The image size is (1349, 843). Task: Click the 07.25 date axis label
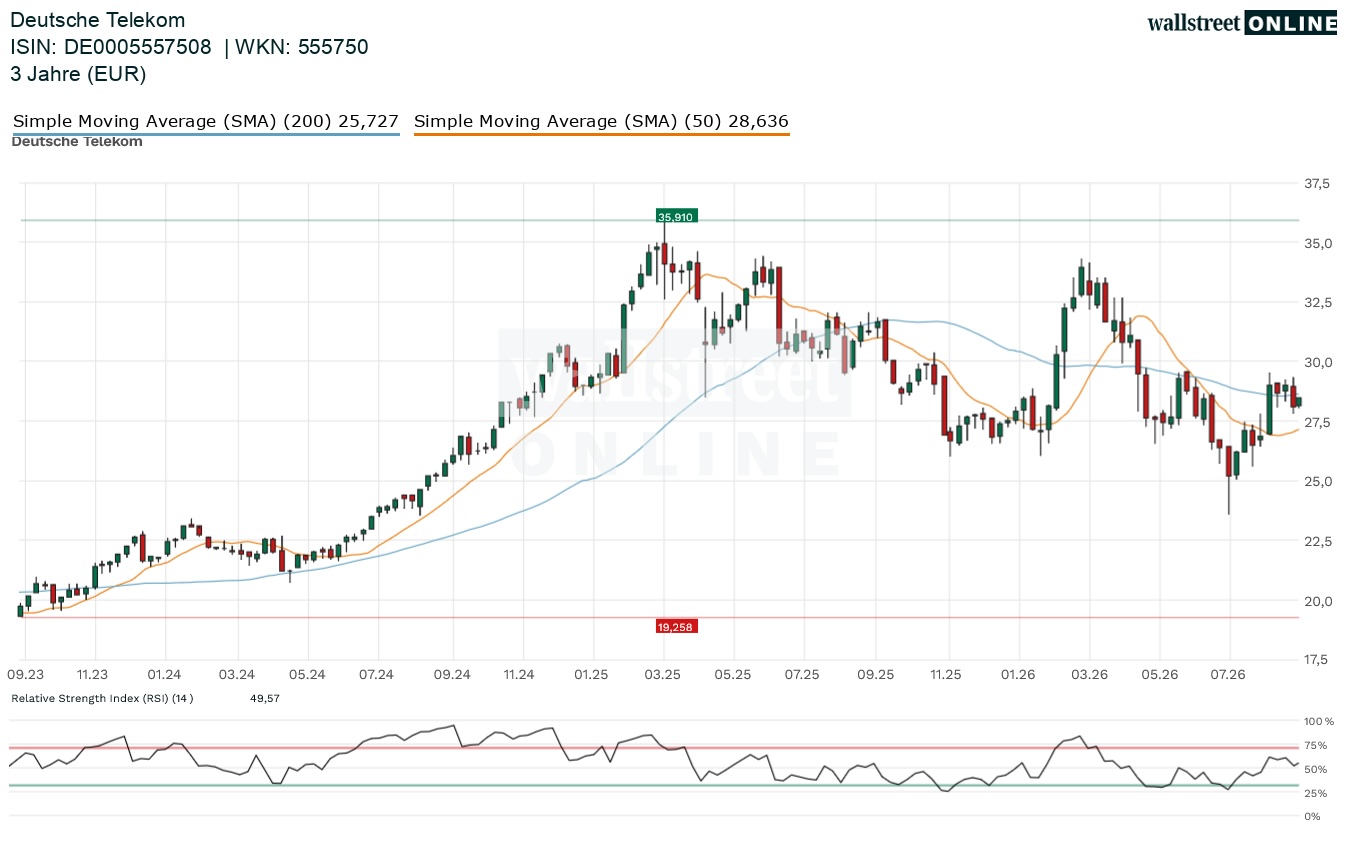(803, 675)
